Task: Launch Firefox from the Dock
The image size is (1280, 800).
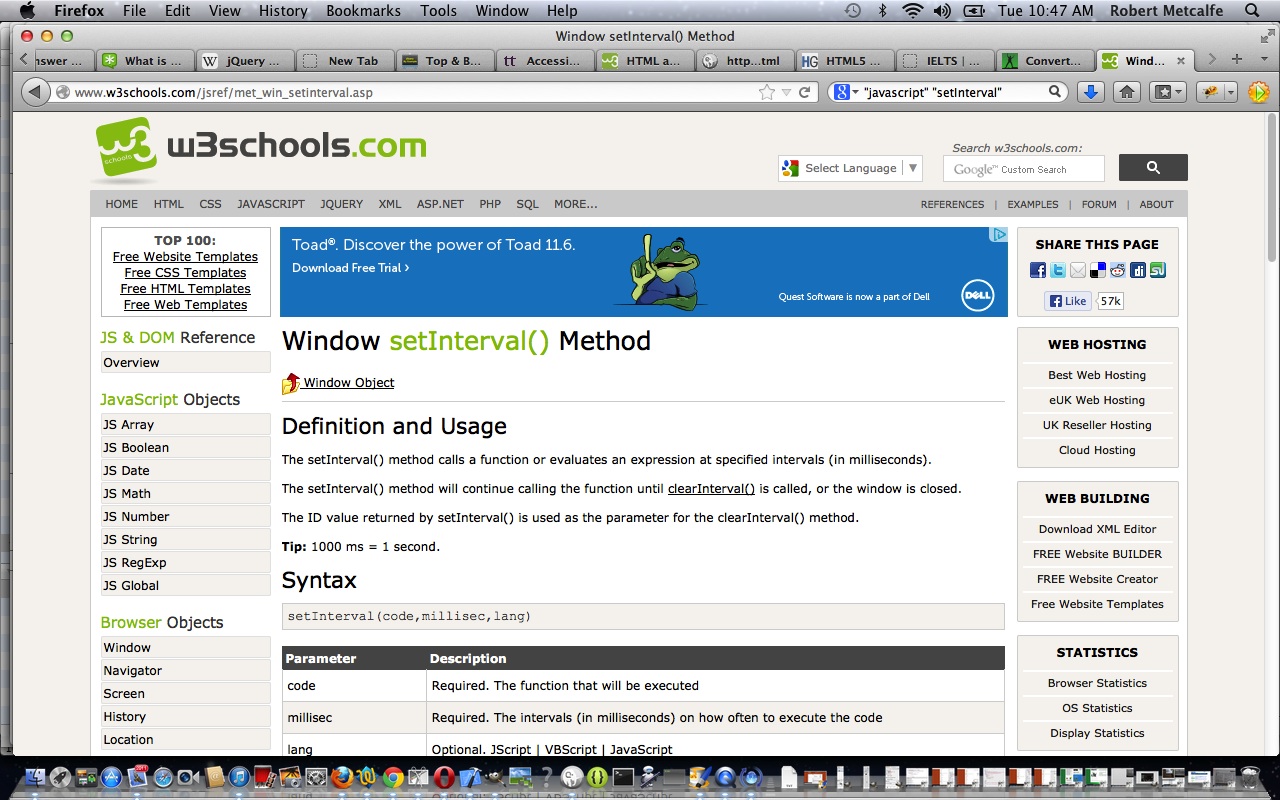Action: (x=342, y=777)
